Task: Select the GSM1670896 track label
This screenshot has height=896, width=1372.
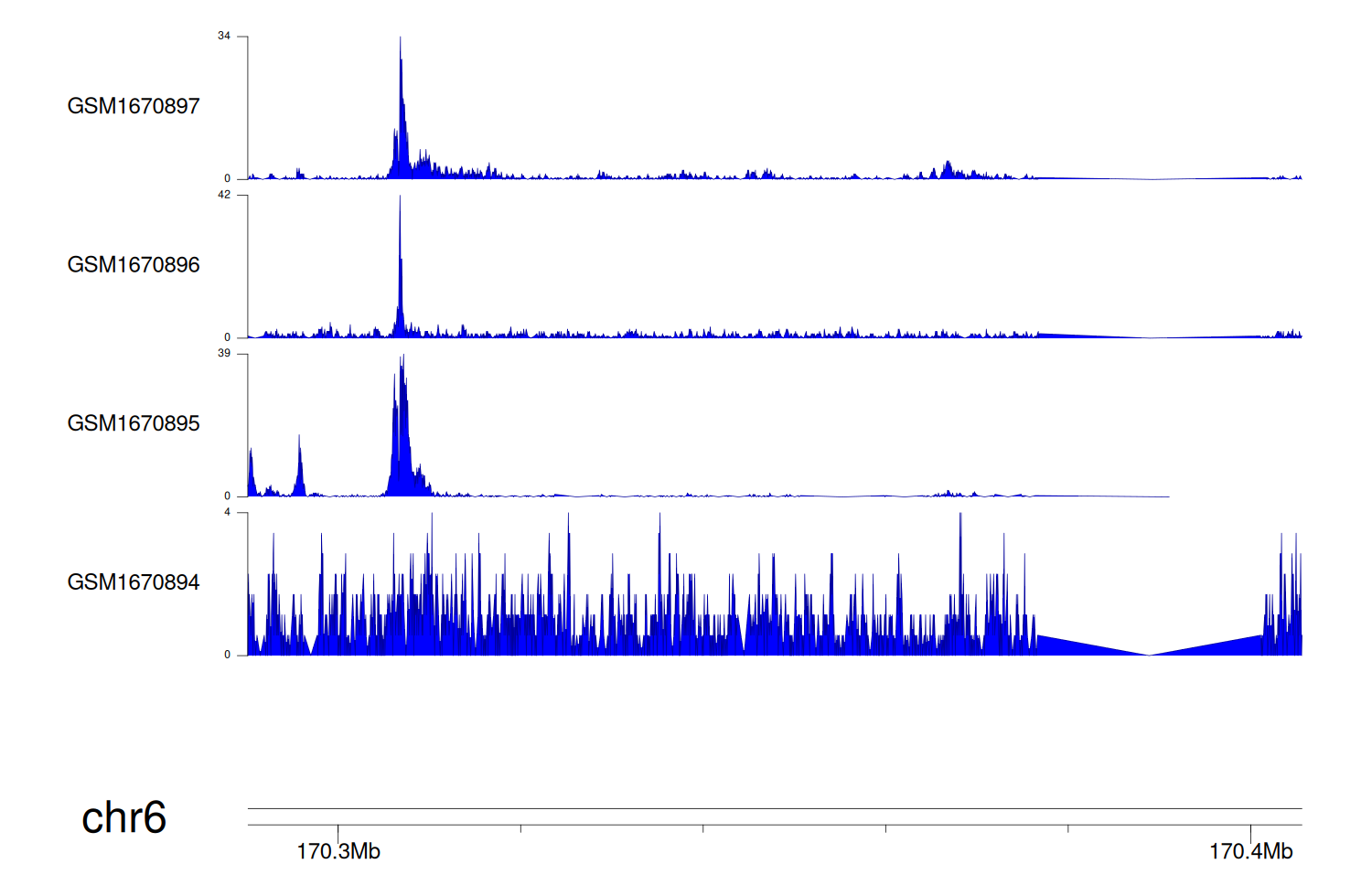Action: (134, 265)
